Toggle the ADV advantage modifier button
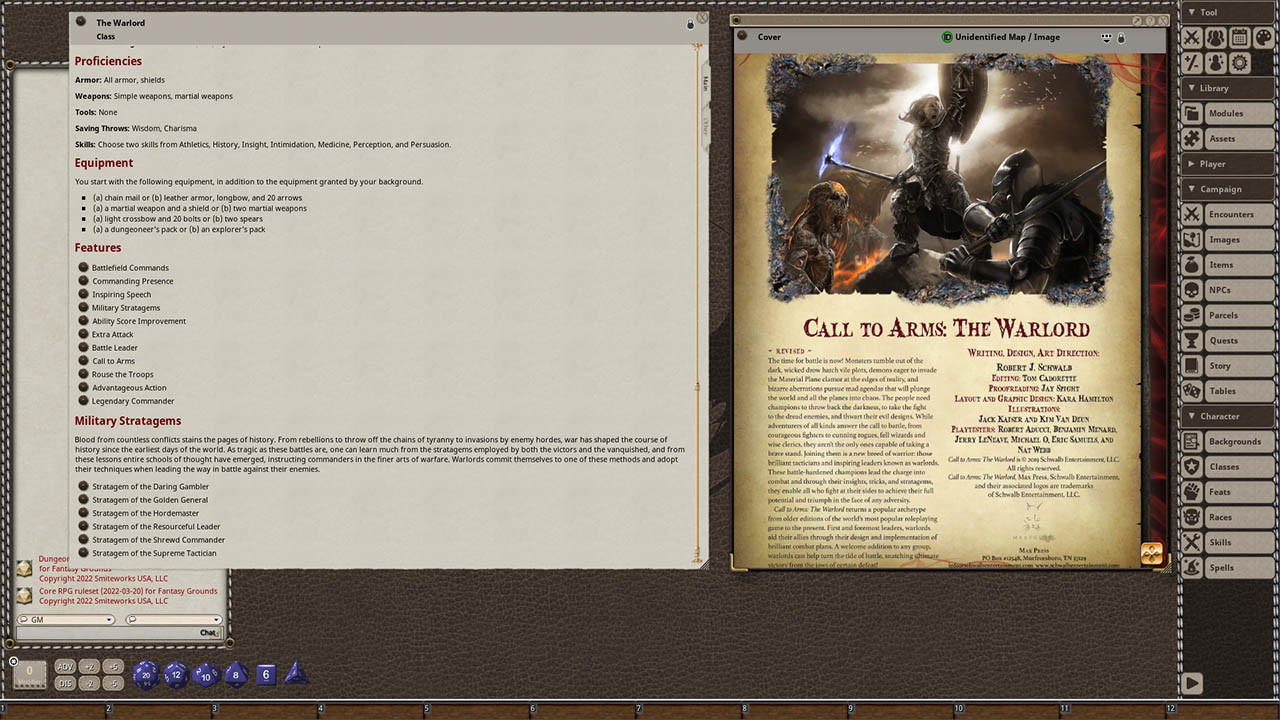Image resolution: width=1280 pixels, height=720 pixels. (x=65, y=667)
